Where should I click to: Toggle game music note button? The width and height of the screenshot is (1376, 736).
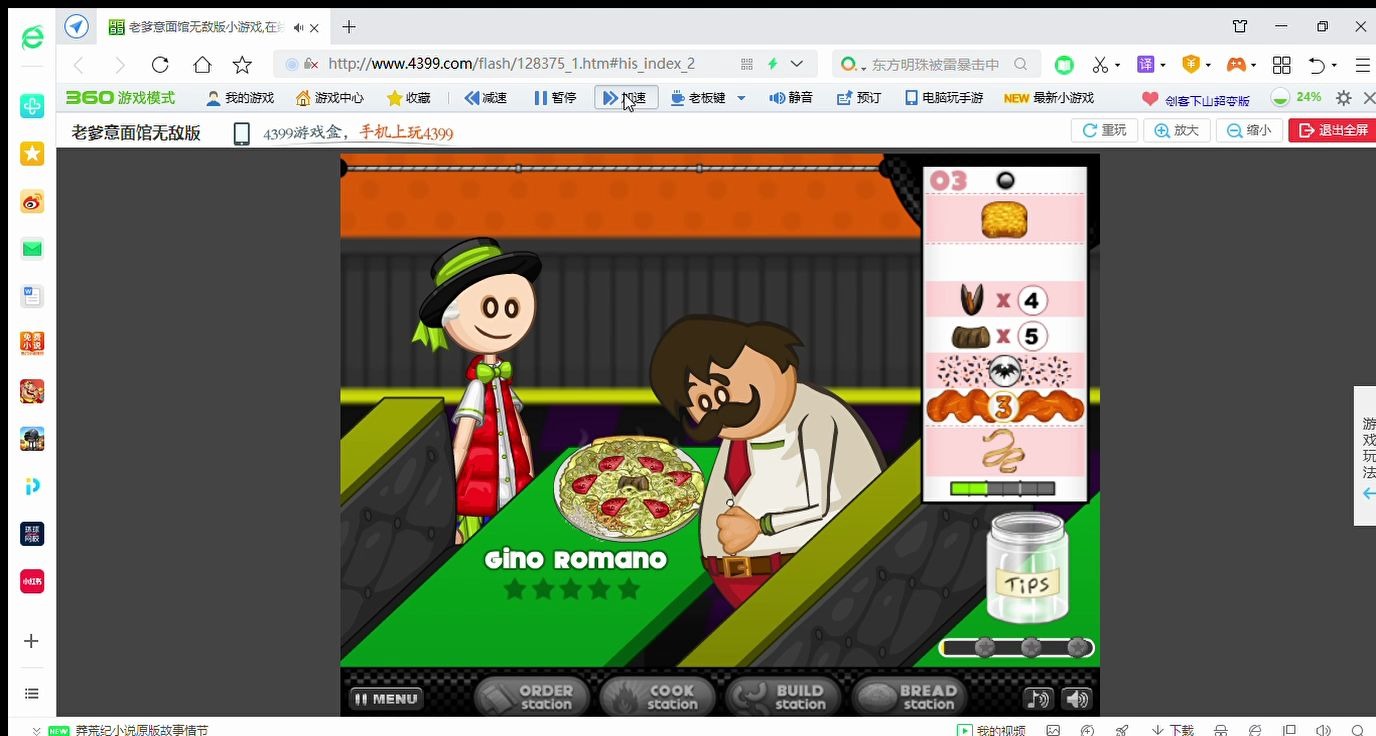(x=1039, y=699)
